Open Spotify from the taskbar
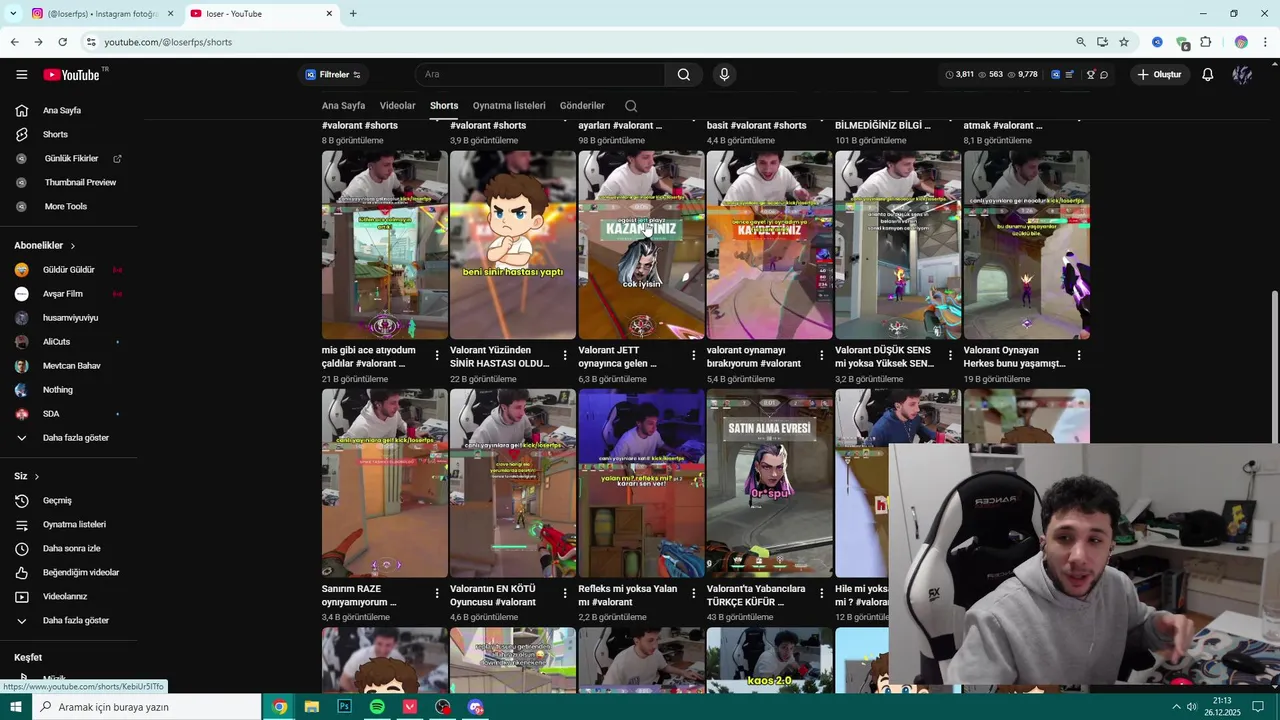This screenshot has height=720, width=1280. click(x=377, y=707)
